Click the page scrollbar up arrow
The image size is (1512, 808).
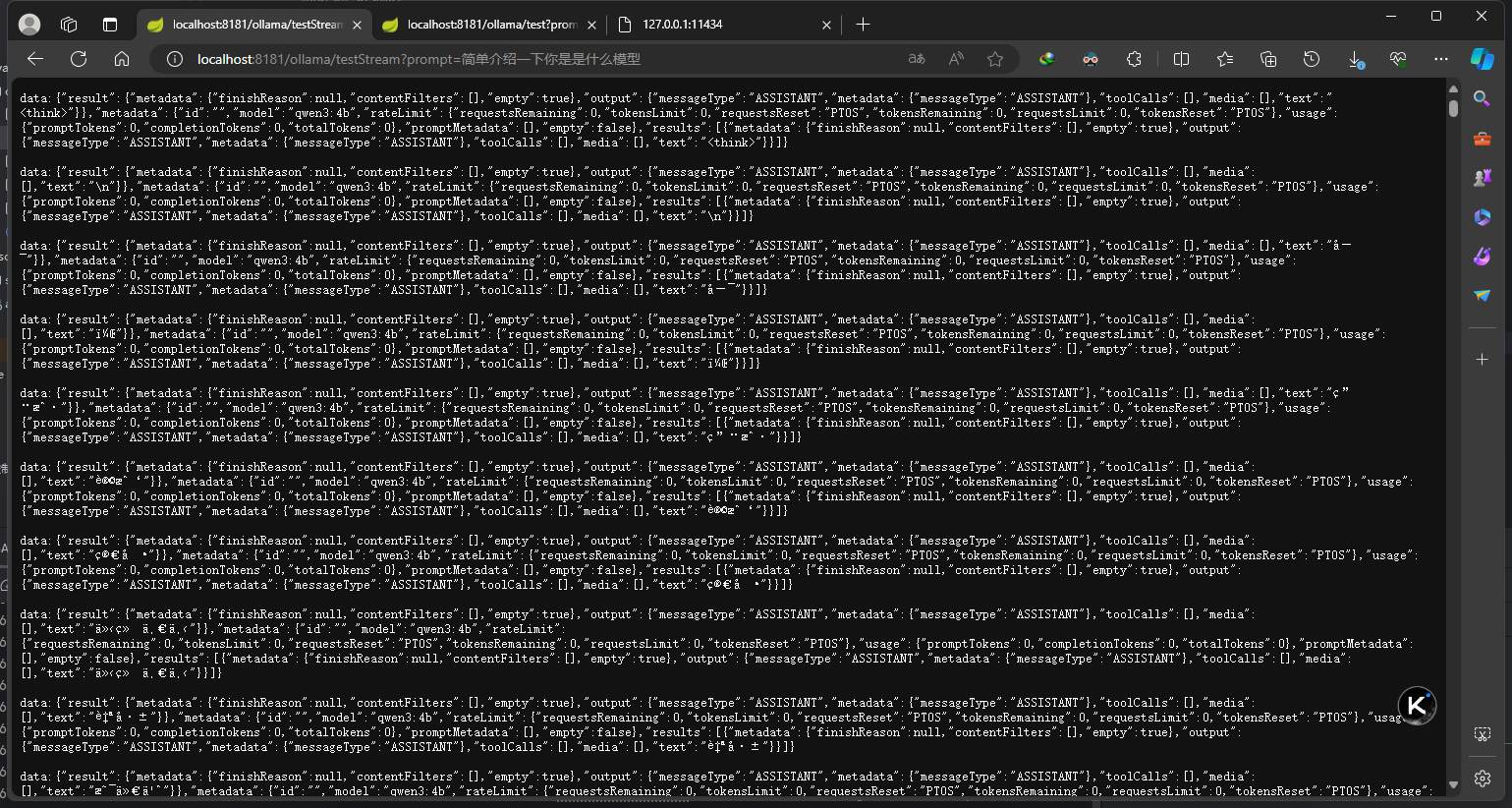pyautogui.click(x=1453, y=88)
